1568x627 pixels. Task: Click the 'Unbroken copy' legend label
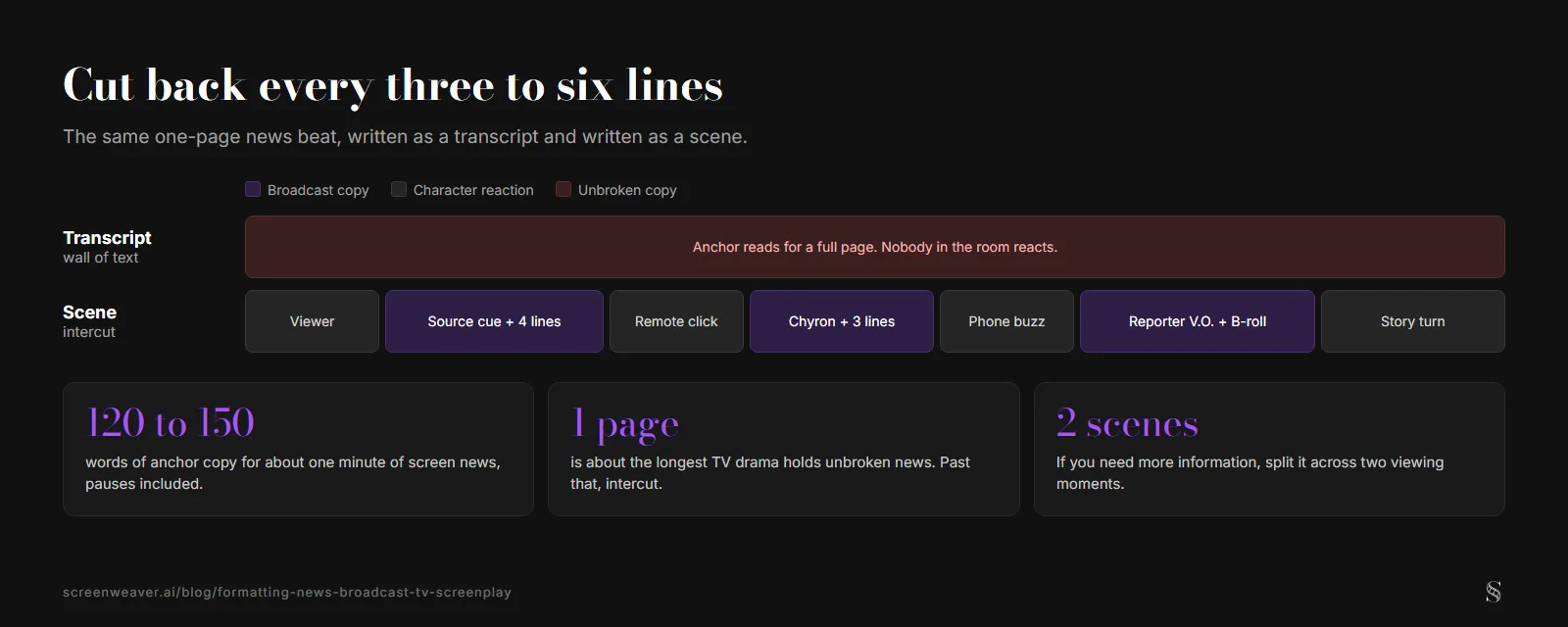click(627, 190)
